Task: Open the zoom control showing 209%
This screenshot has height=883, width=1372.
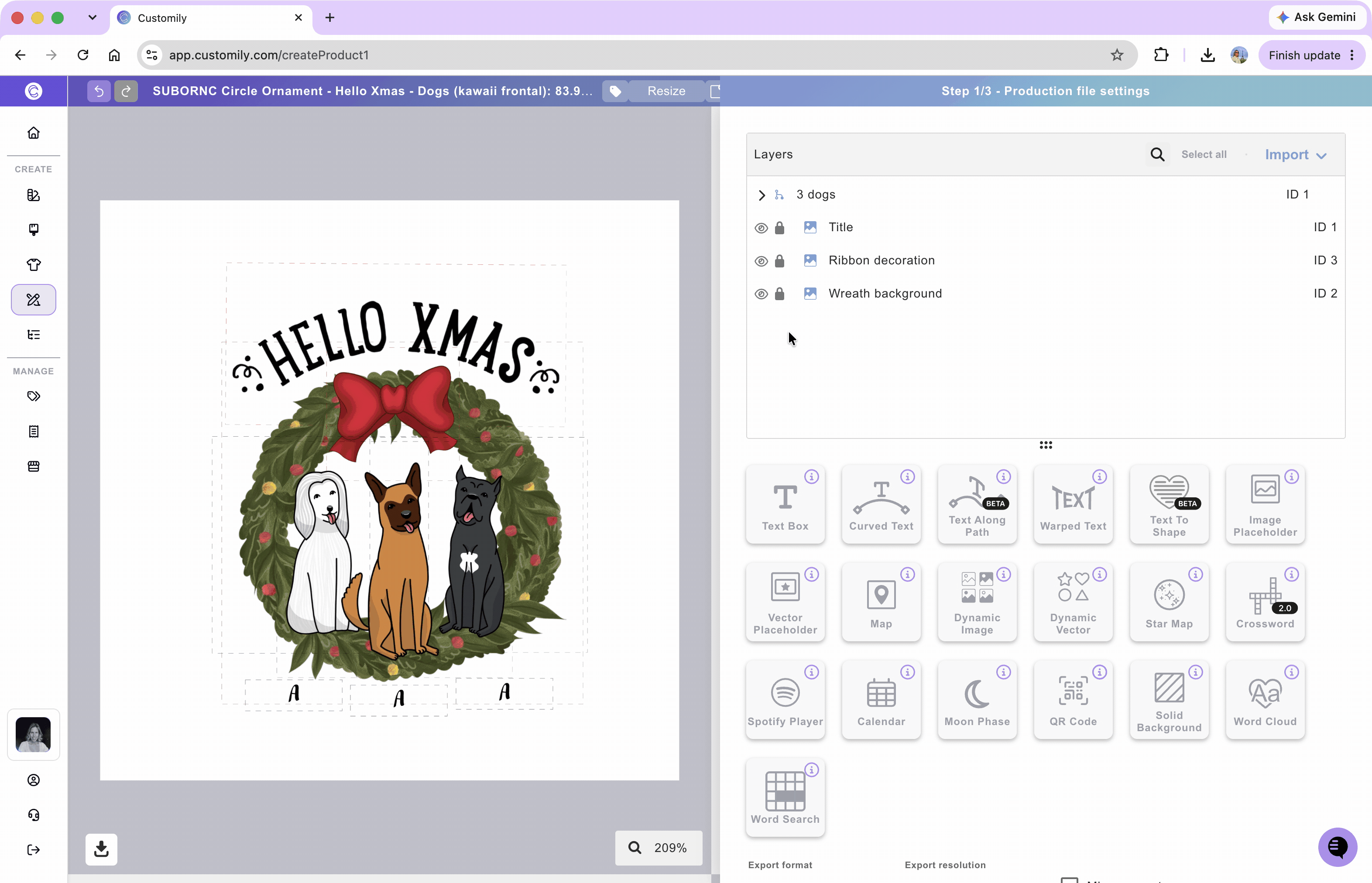Action: (659, 848)
